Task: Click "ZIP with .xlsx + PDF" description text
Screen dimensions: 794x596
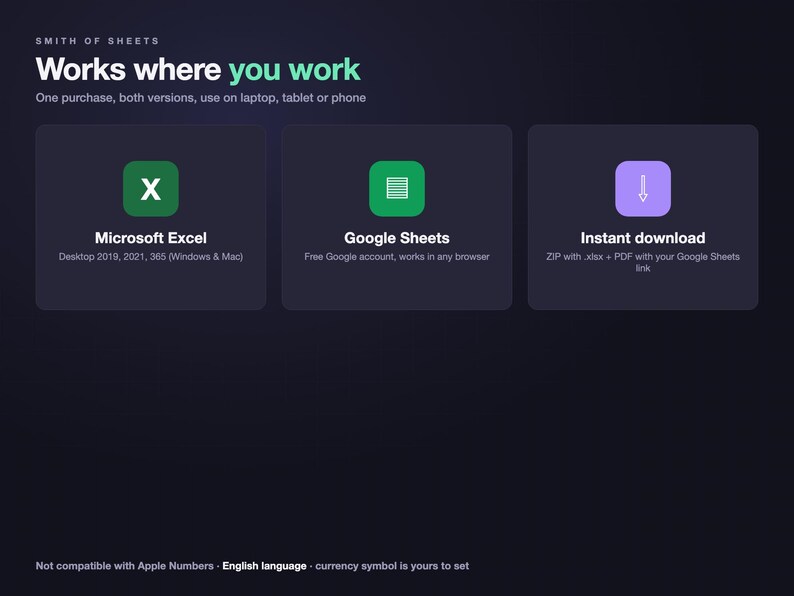Action: click(643, 262)
